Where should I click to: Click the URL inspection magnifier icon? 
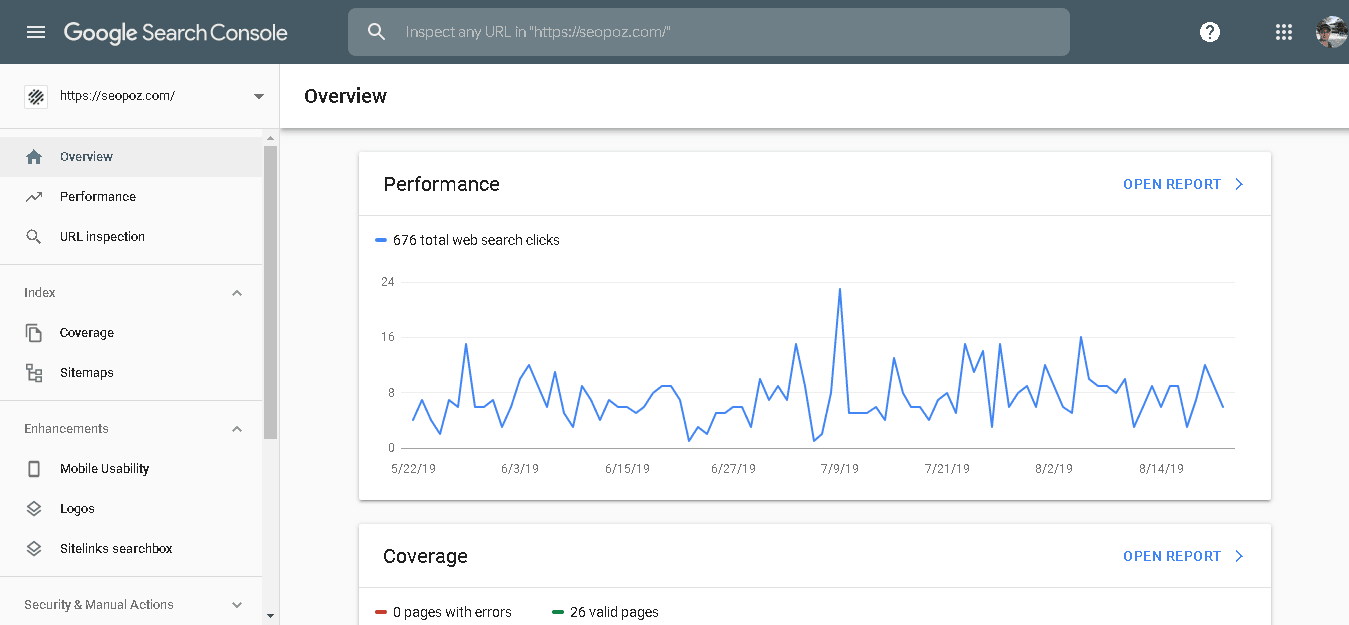[34, 237]
